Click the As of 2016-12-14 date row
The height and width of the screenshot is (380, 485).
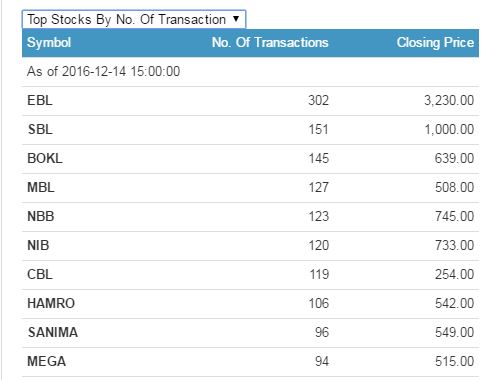(250, 72)
